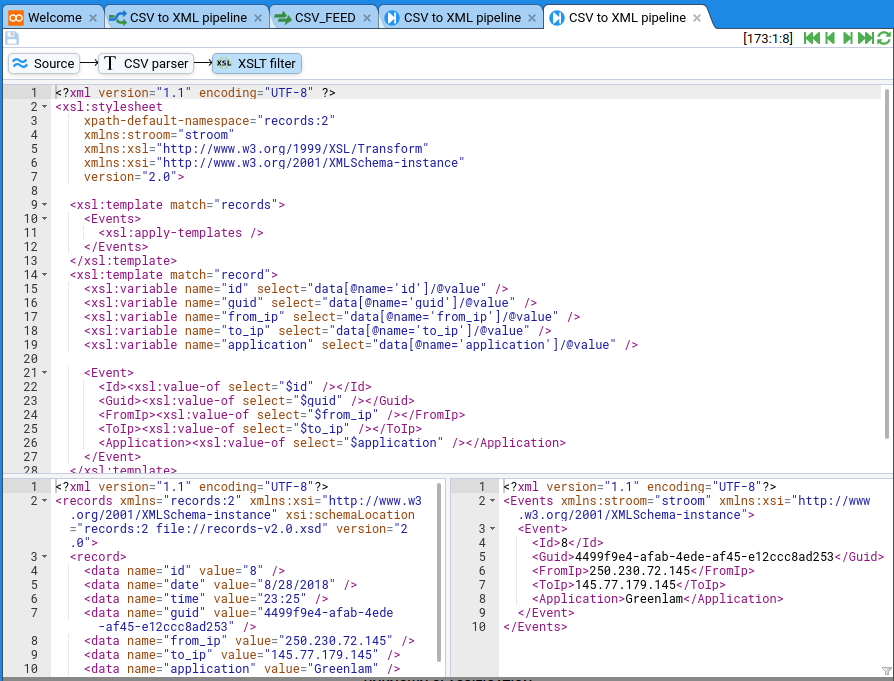Close the CSV_FEED tab
This screenshot has height=681, width=894.
(365, 18)
